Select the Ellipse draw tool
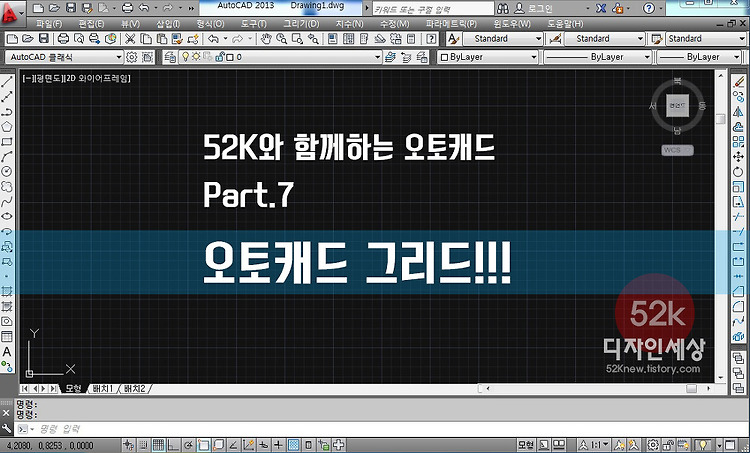This screenshot has width=750, height=453. pos(7,216)
